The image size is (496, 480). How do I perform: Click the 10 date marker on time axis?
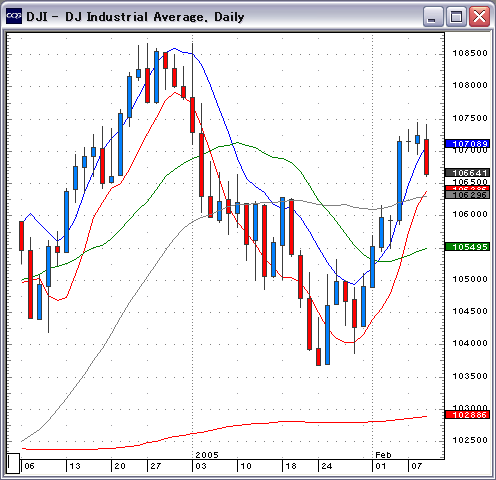(x=246, y=466)
